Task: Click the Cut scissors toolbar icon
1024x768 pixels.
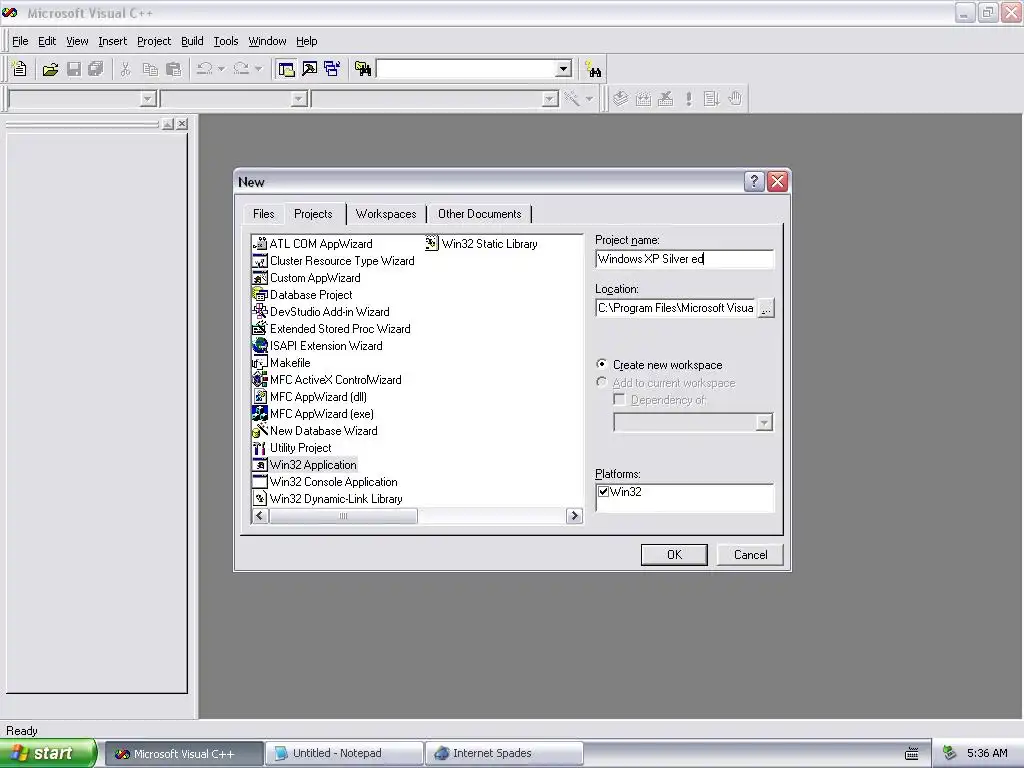Action: tap(125, 69)
